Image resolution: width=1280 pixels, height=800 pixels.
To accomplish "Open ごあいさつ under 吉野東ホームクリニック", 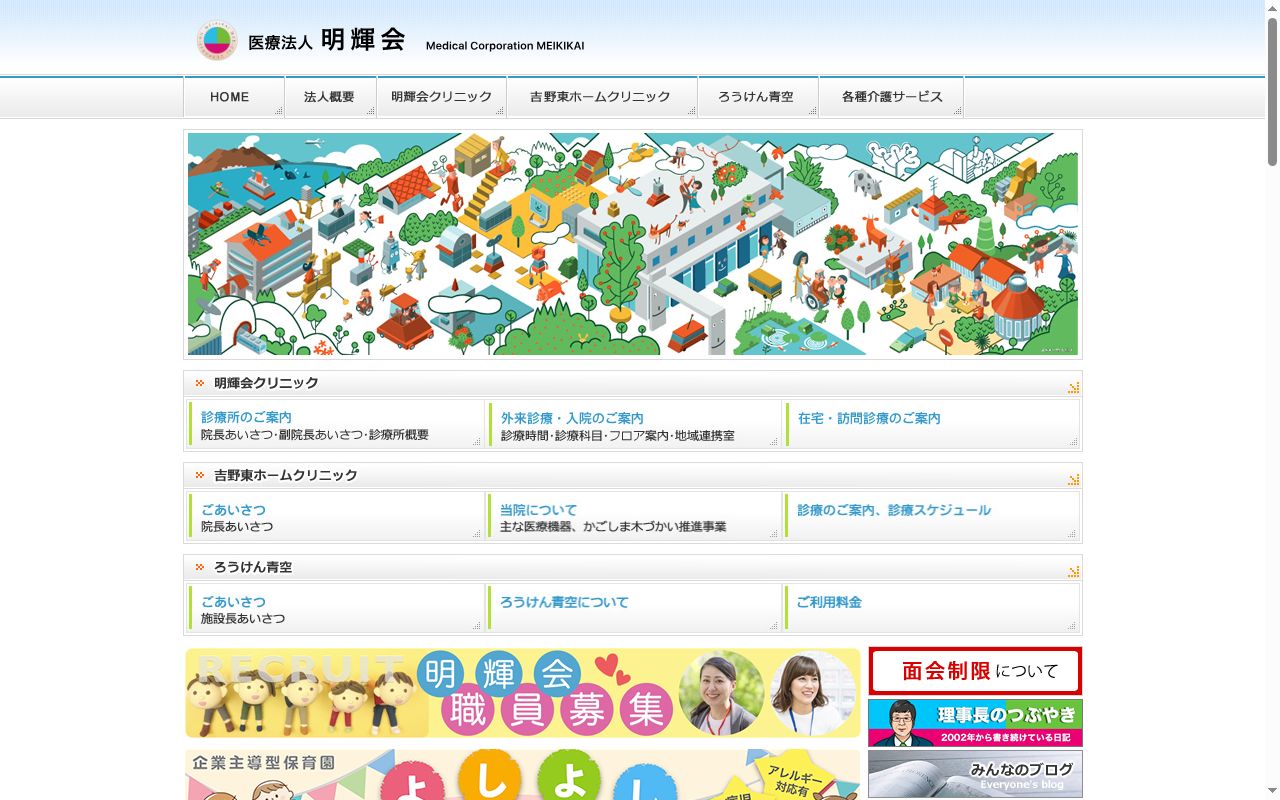I will tap(233, 509).
